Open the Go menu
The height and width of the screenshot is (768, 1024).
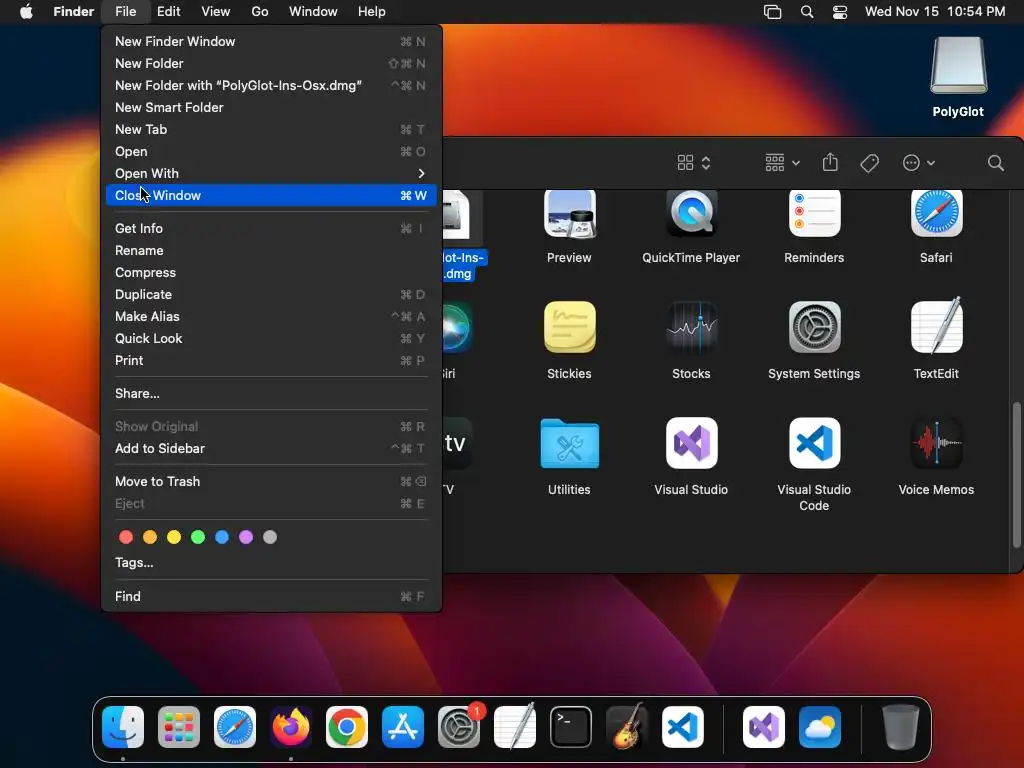coord(260,12)
